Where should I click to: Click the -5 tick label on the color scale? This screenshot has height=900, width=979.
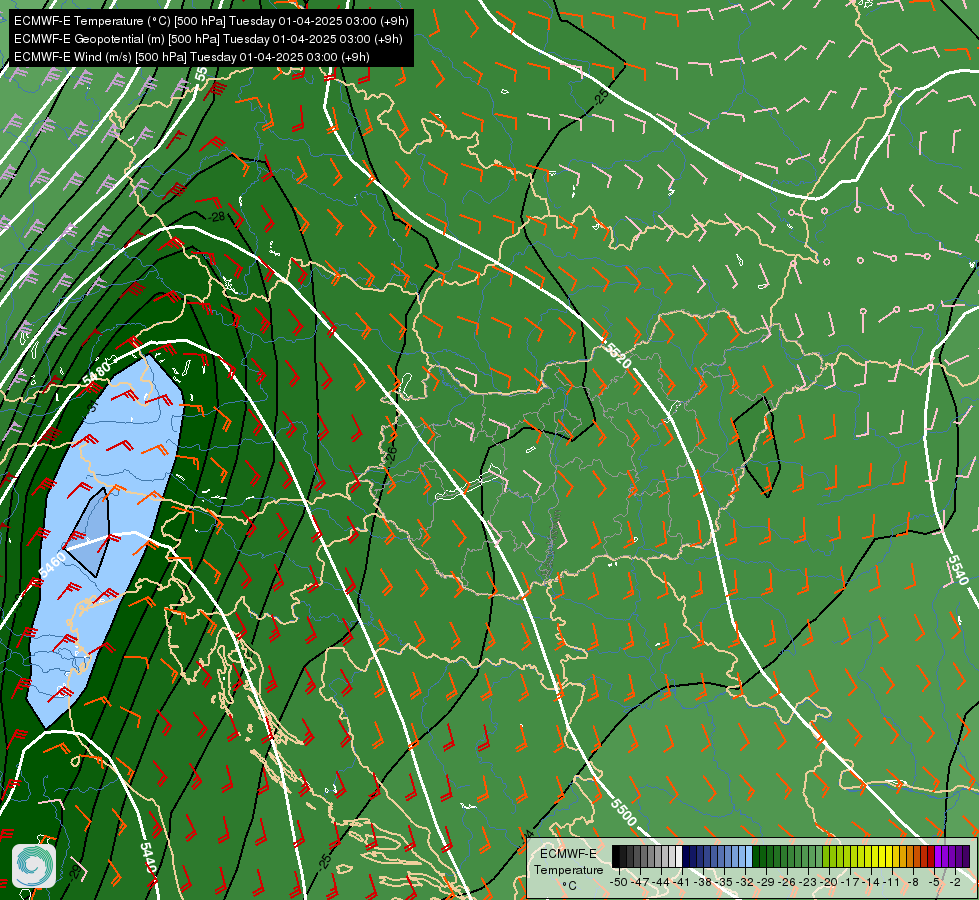point(934,882)
